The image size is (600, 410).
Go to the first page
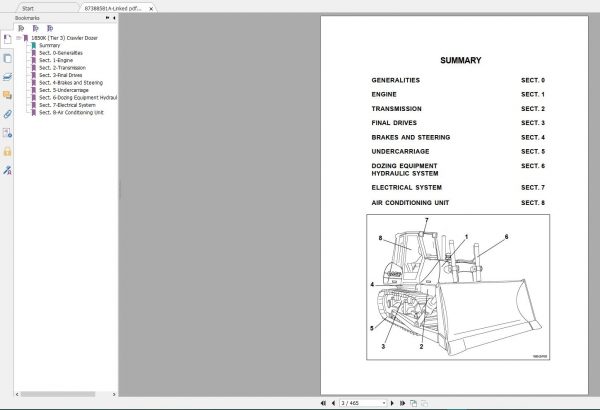tap(323, 403)
